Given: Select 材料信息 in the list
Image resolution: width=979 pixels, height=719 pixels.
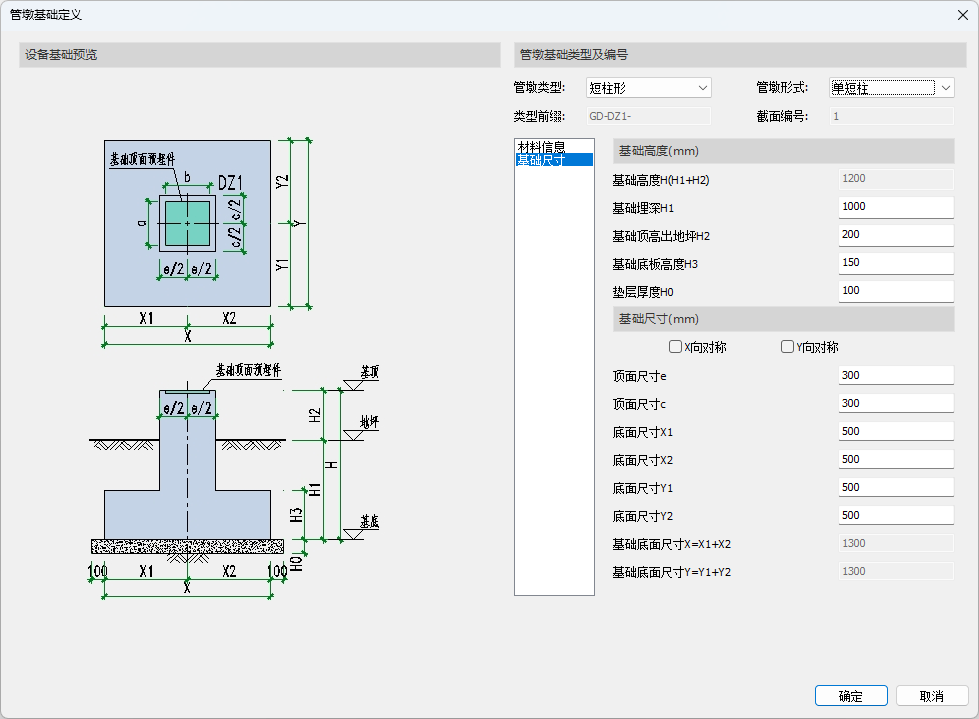Looking at the screenshot, I should point(541,147).
